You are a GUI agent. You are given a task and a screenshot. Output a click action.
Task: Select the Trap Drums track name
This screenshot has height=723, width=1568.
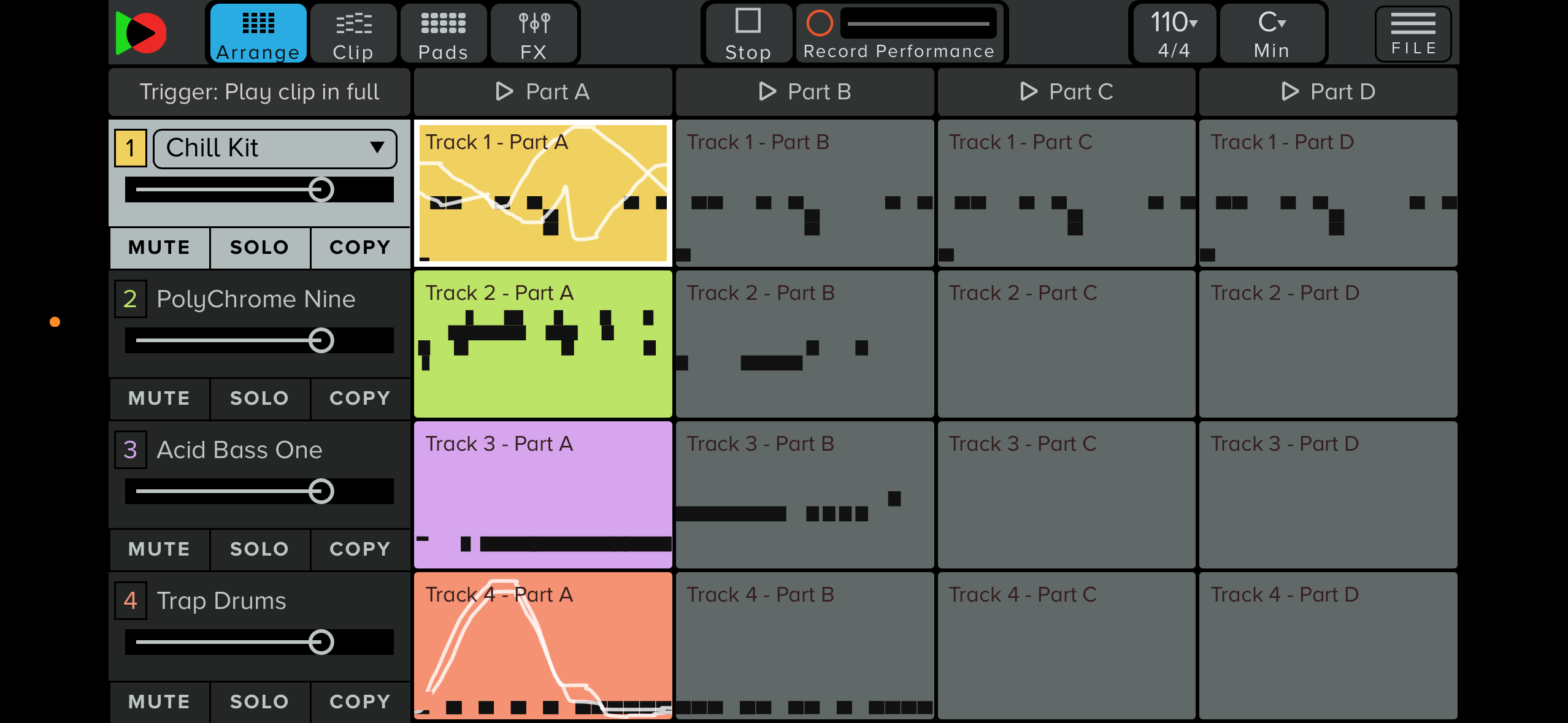pos(221,601)
